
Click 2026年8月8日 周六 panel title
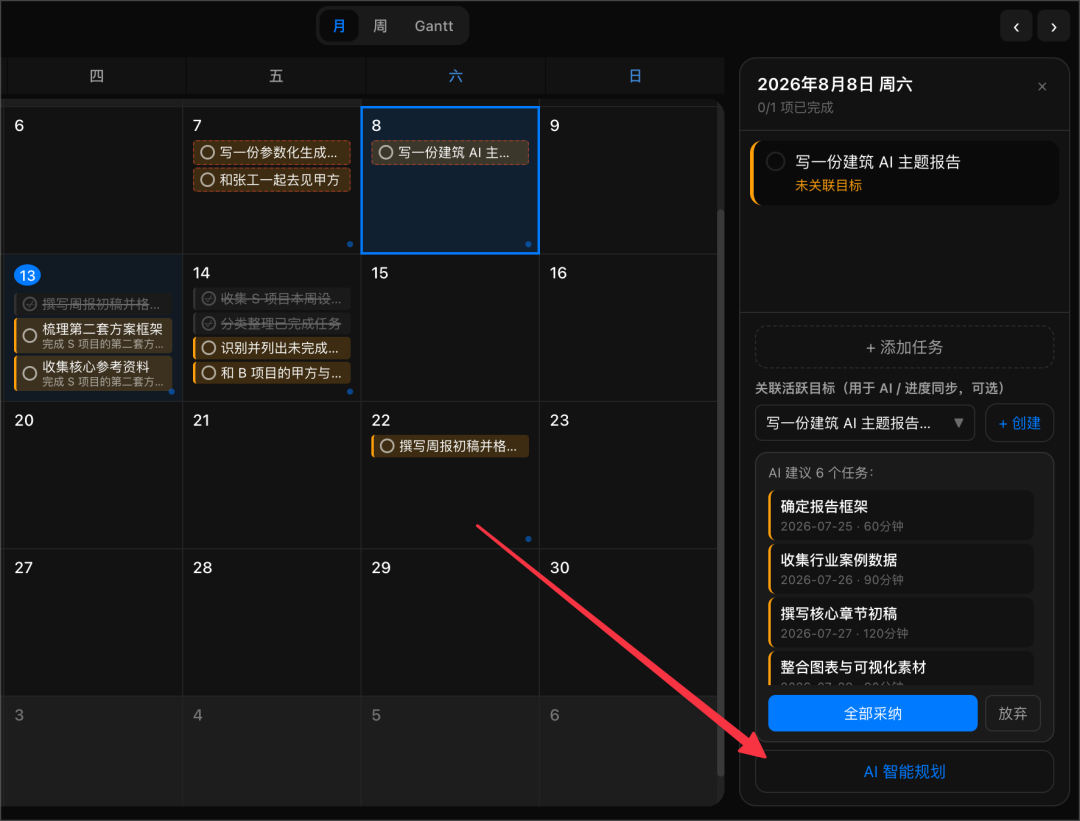[835, 84]
